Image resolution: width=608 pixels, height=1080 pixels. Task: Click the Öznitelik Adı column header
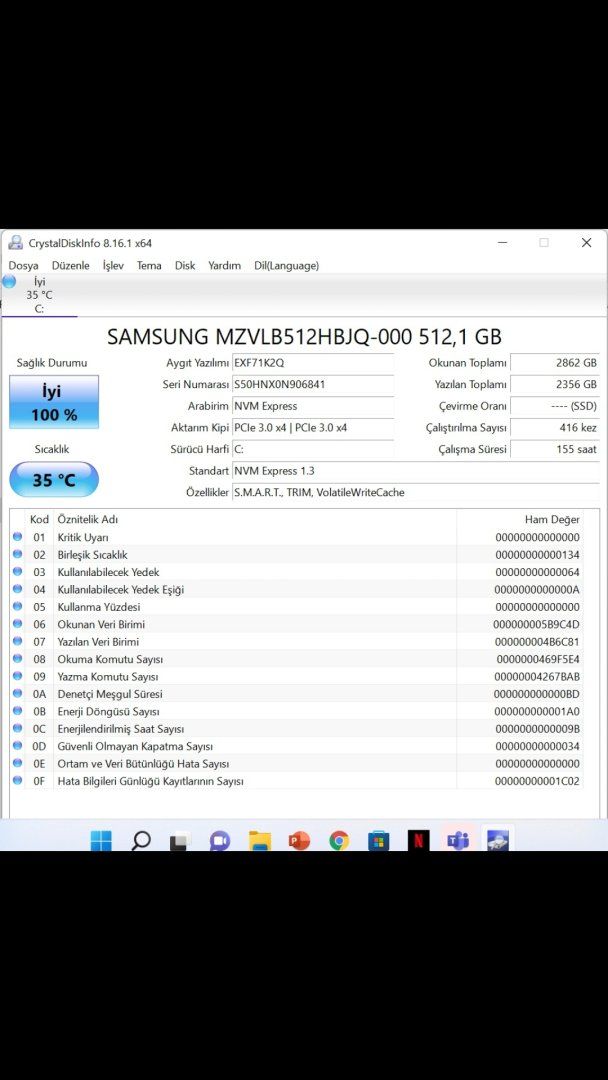pyautogui.click(x=255, y=519)
